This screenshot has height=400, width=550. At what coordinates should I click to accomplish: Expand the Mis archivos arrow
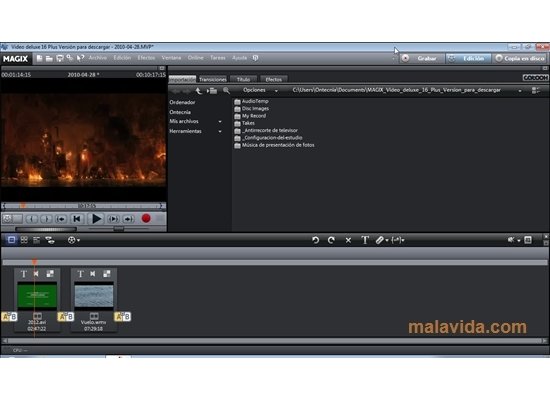[x=220, y=121]
